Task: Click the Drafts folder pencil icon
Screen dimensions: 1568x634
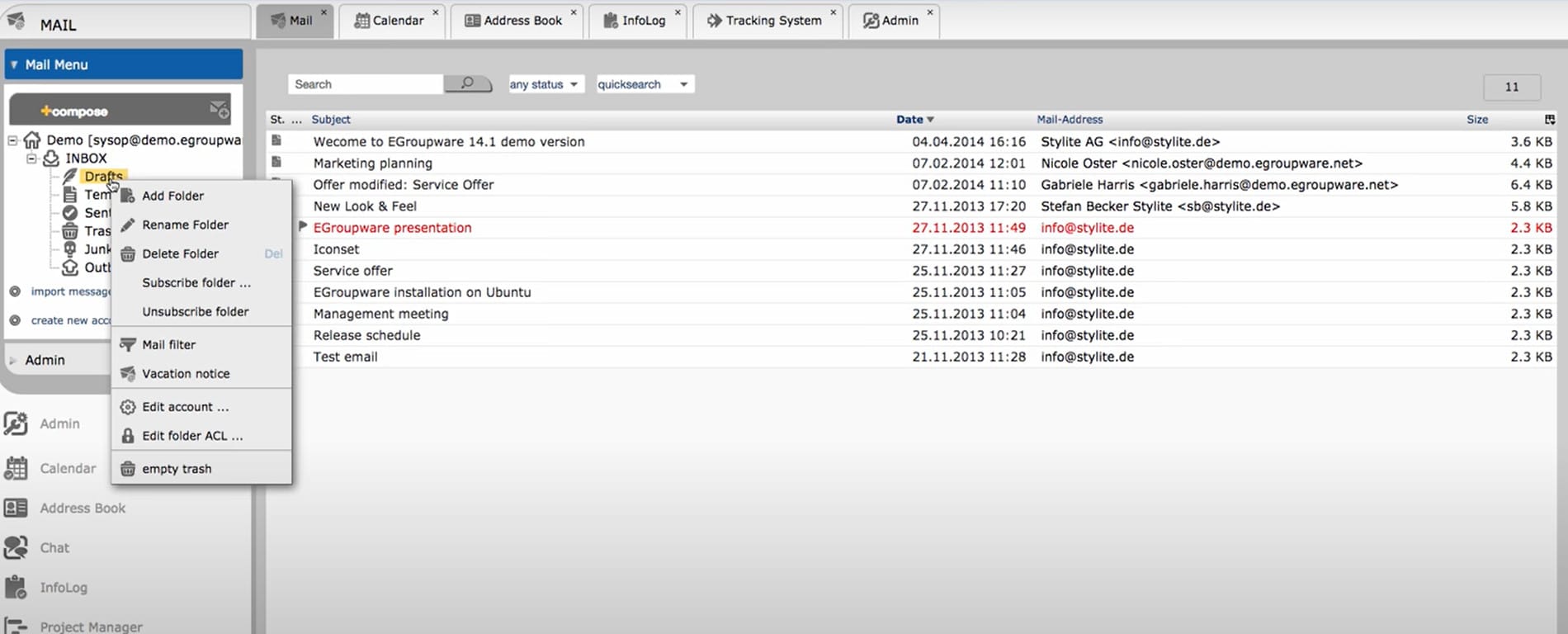Action: click(x=70, y=176)
